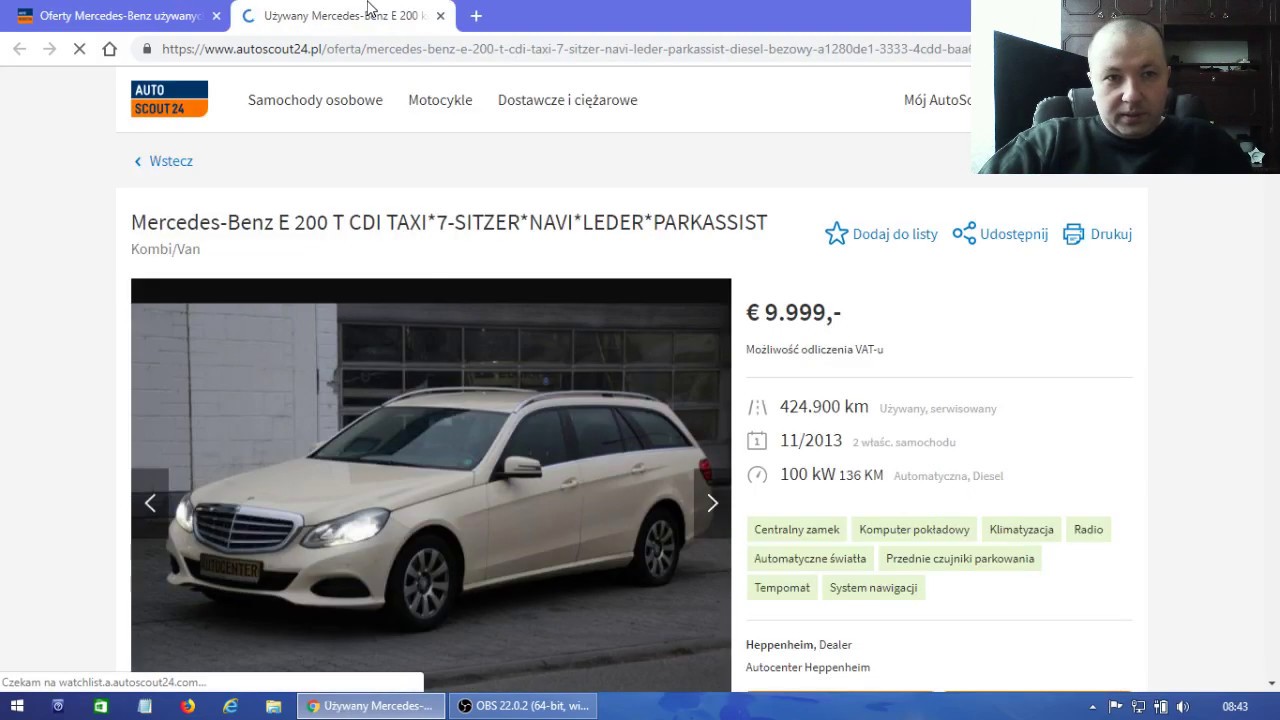Open the green spreadsheet app in taskbar

[x=101, y=706]
